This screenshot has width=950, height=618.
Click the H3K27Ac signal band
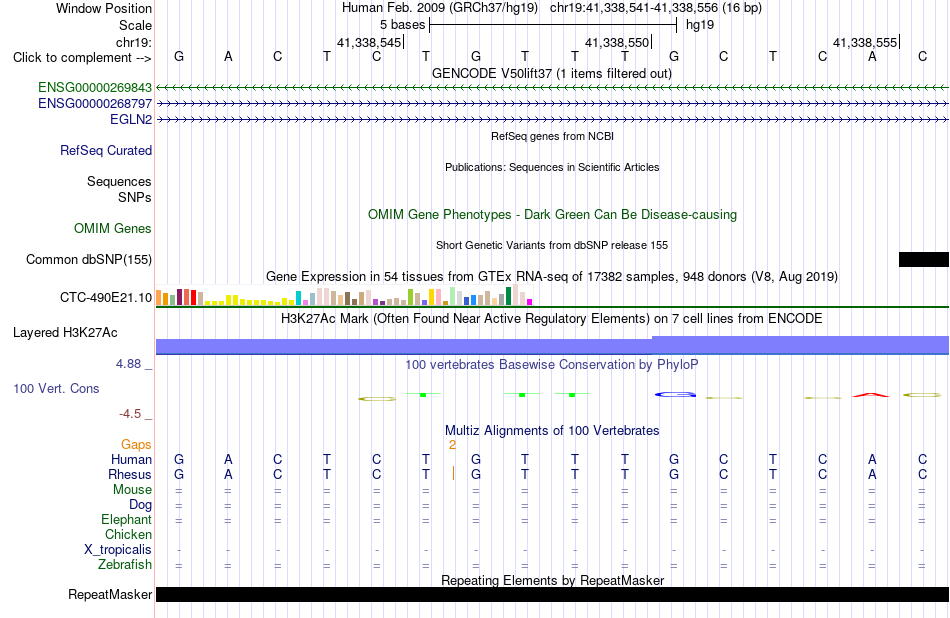pos(552,345)
